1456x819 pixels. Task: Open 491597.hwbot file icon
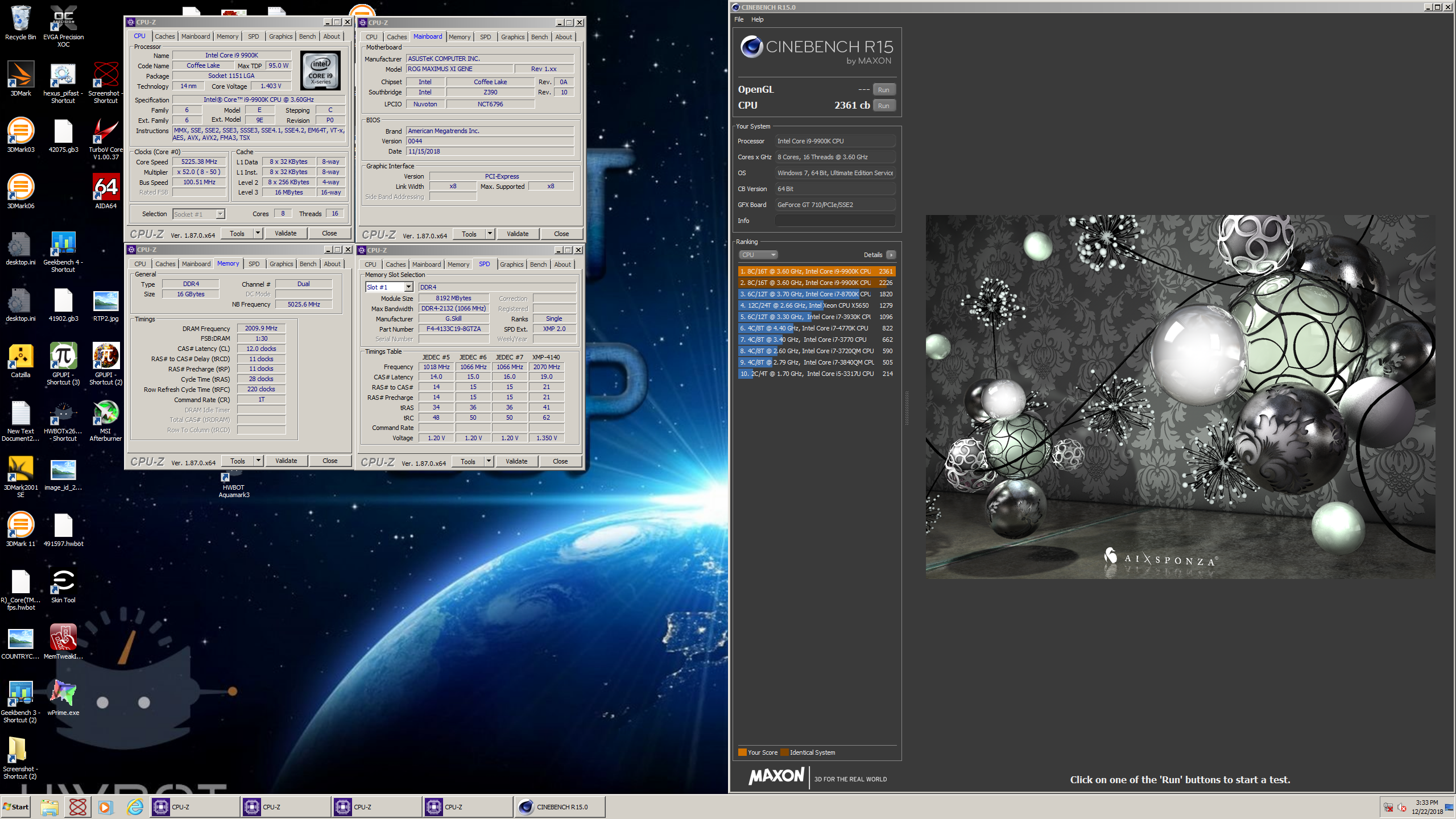pos(63,530)
